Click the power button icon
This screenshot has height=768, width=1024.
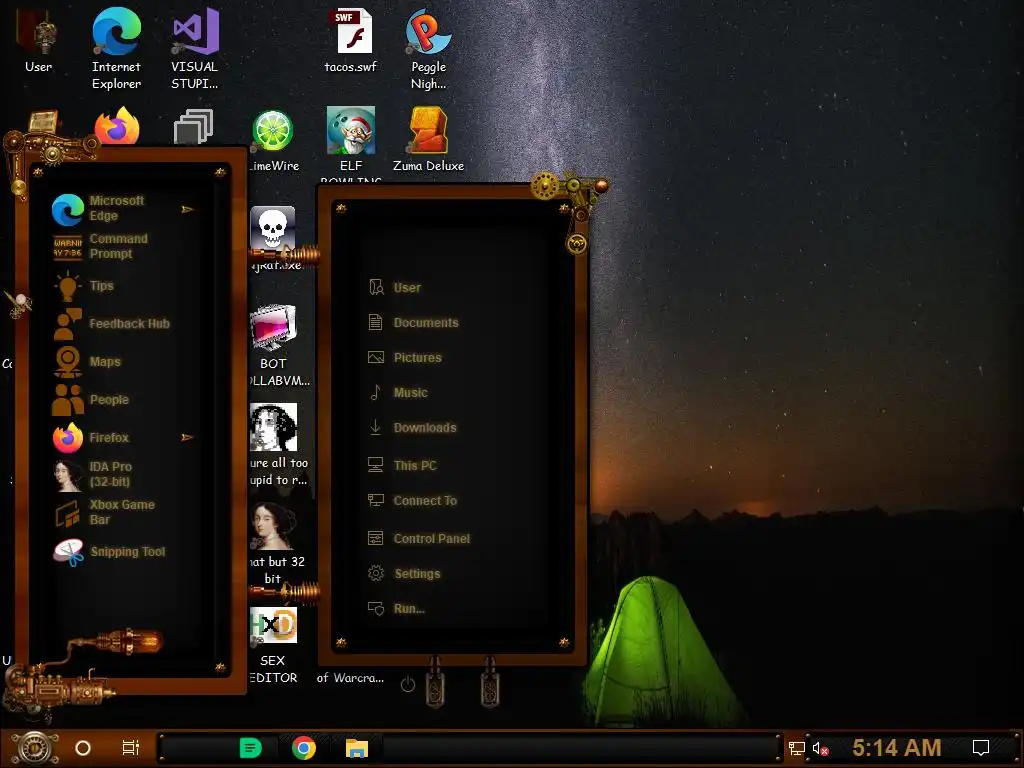pyautogui.click(x=408, y=684)
